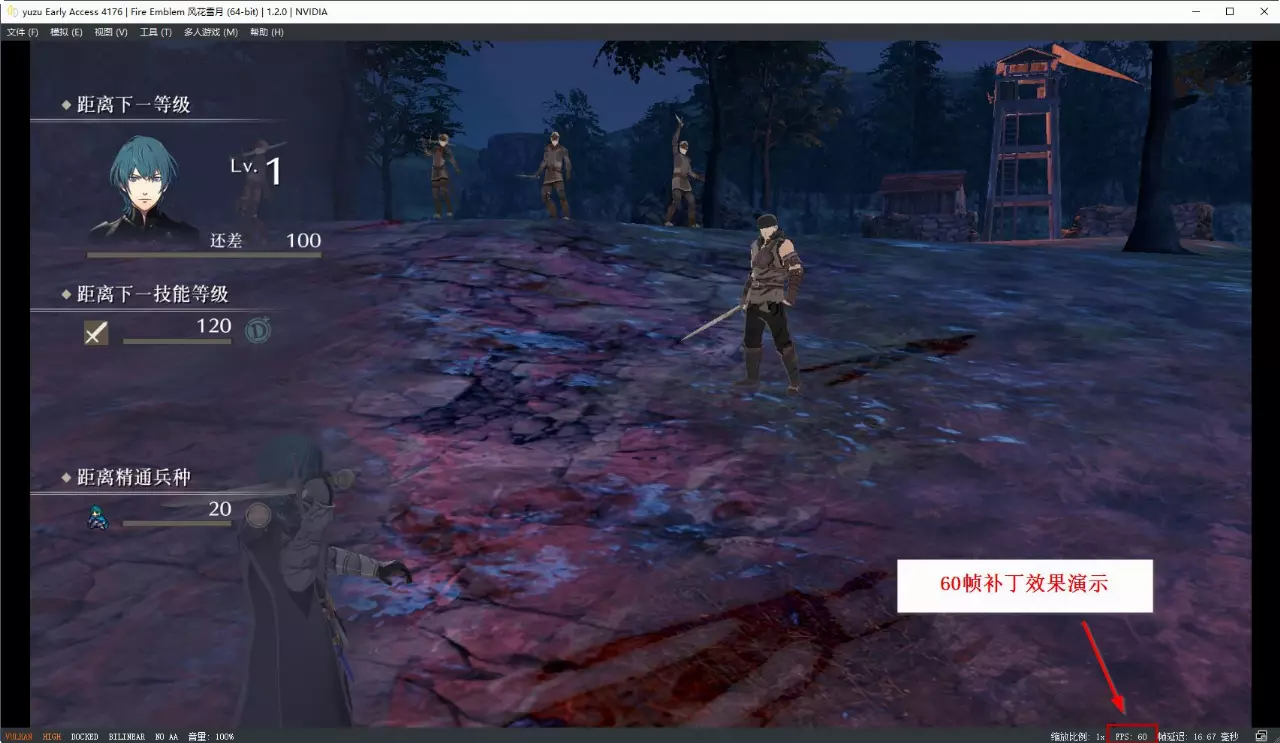Screen dimensions: 1280x743
Task: Click the multiplayer status icon in status bar
Action: [x=1262, y=736]
